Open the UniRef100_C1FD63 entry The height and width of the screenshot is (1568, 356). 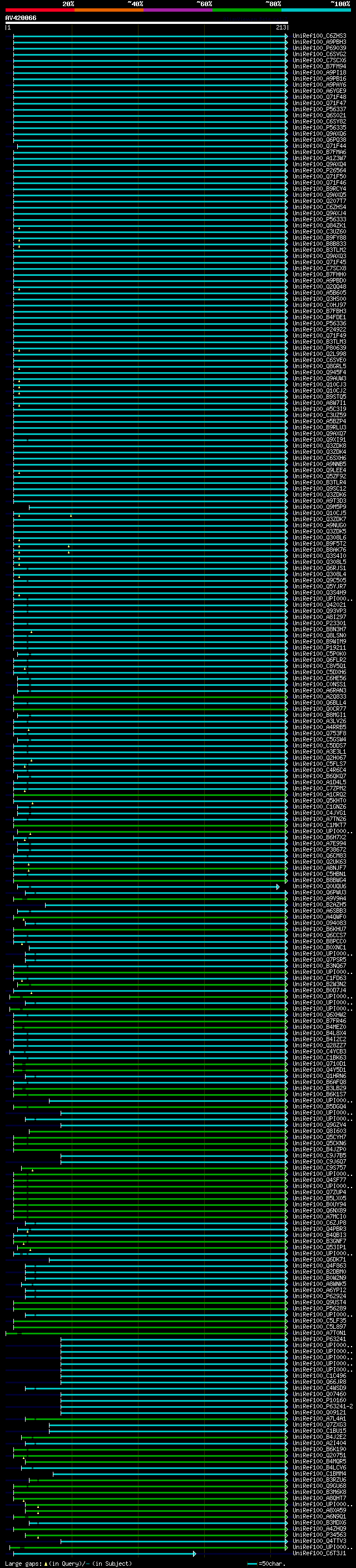pyautogui.click(x=319, y=978)
